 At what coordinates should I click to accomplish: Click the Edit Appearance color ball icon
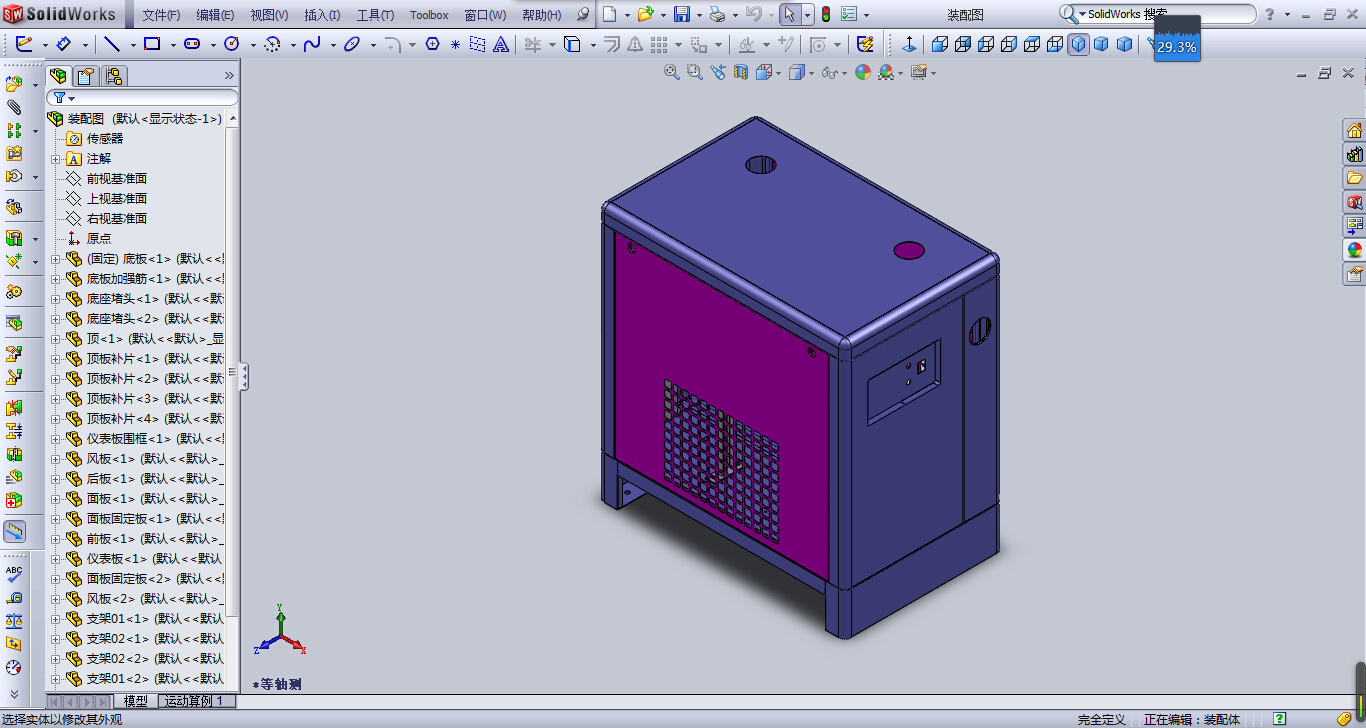click(862, 72)
